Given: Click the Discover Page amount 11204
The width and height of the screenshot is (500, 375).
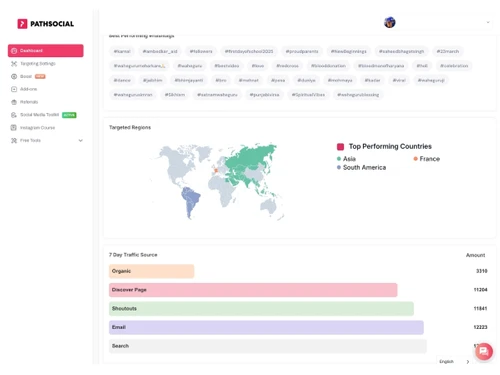Looking at the screenshot, I should pyautogui.click(x=480, y=290).
